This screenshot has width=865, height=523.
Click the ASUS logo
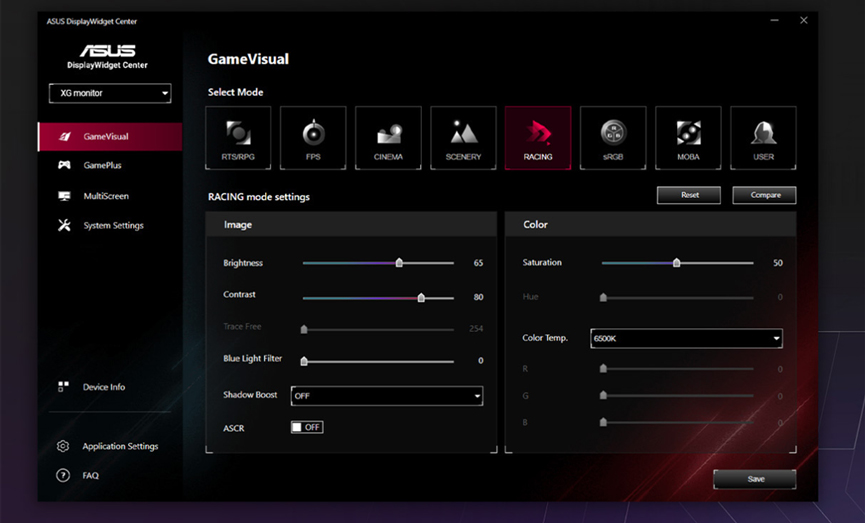pos(108,51)
